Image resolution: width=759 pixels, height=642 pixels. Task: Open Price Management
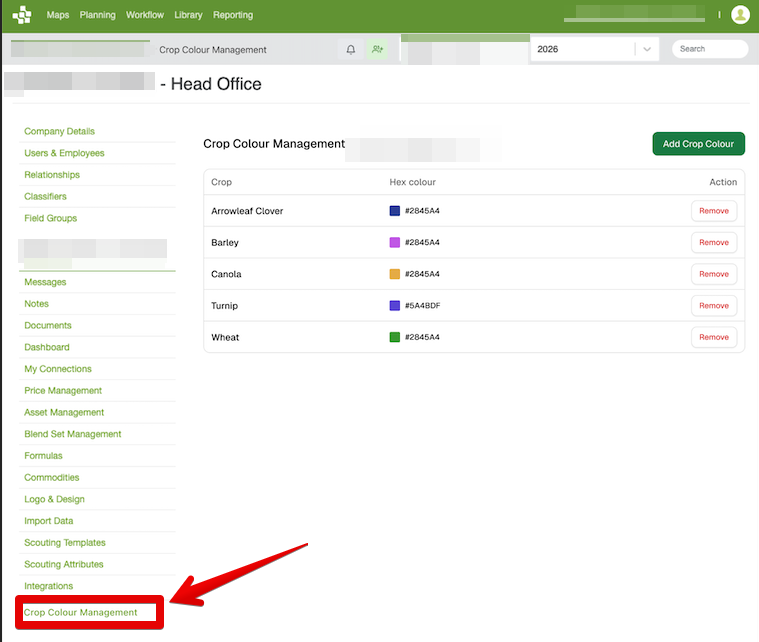point(63,390)
